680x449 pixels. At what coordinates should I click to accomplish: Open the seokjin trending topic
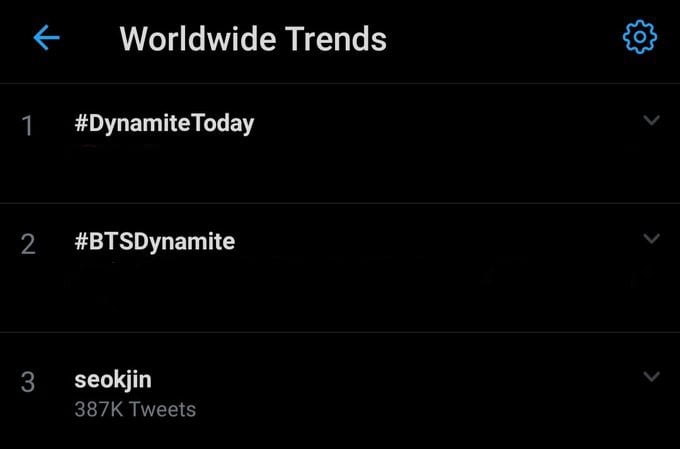click(113, 380)
